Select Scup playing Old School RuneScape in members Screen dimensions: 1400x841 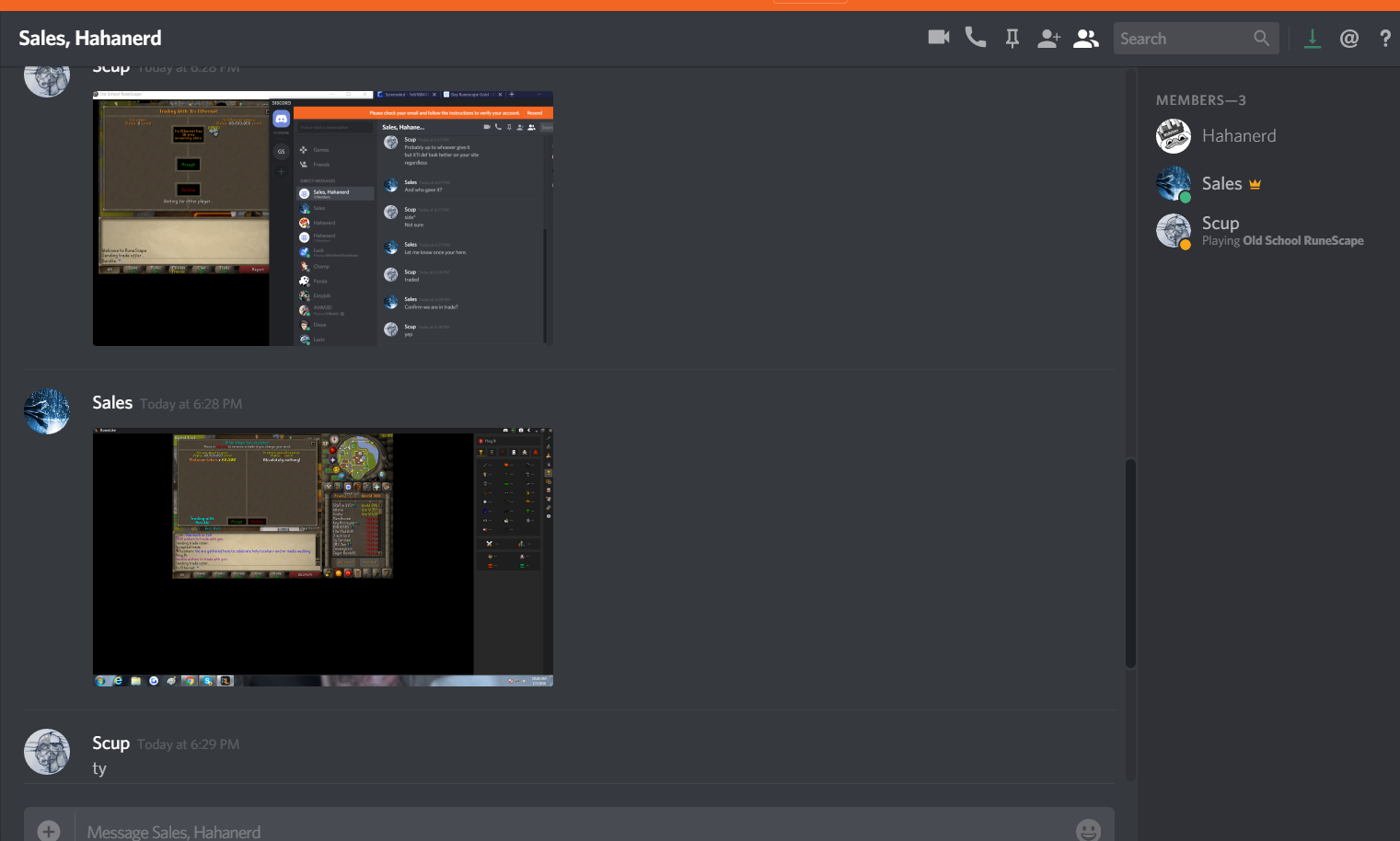click(1267, 230)
